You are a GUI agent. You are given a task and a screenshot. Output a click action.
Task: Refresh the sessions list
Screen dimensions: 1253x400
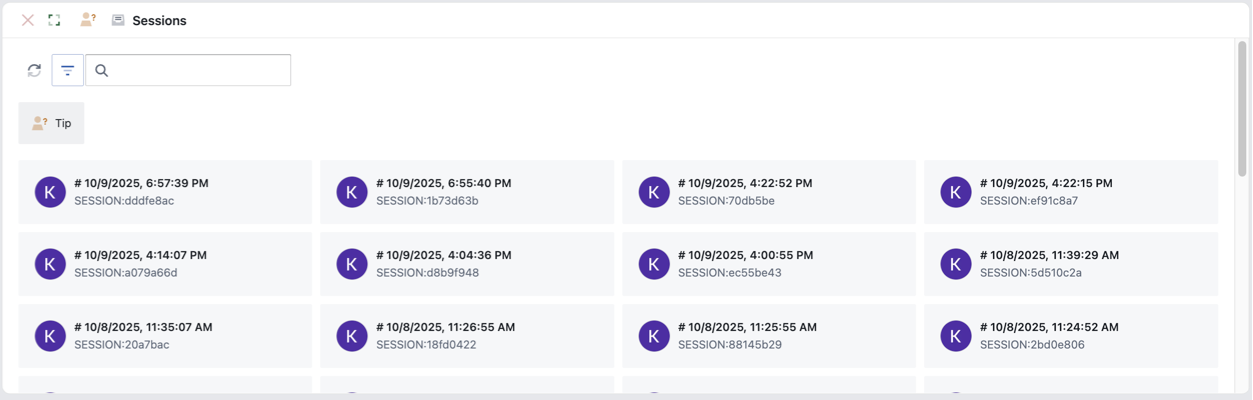click(x=34, y=70)
